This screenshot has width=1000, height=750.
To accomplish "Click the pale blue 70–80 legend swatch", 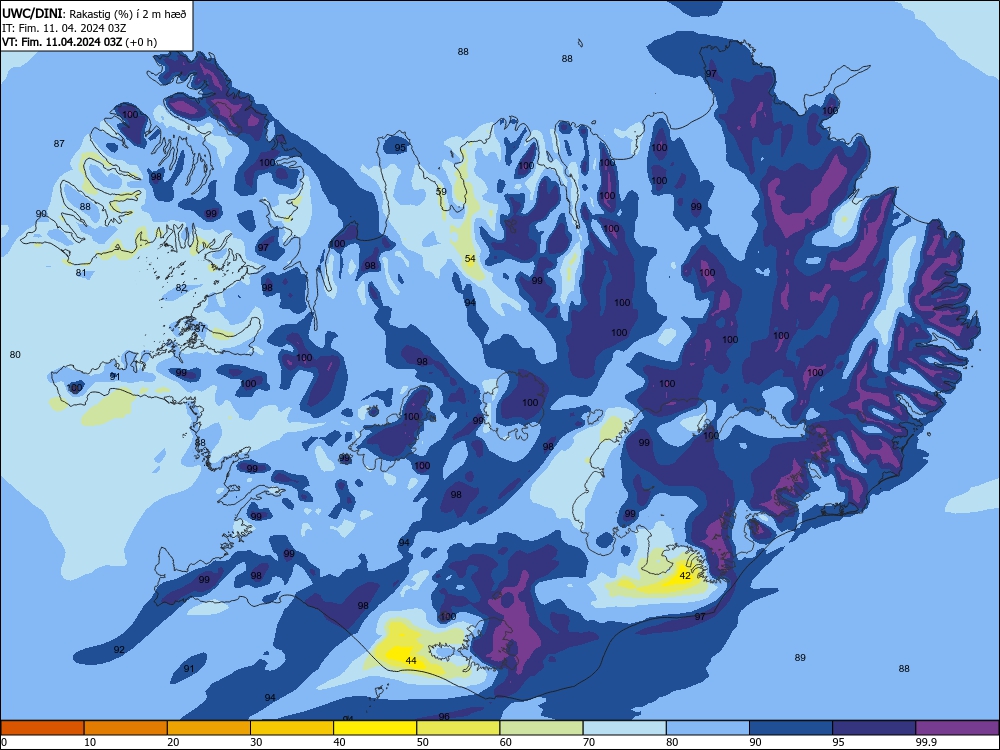I will point(624,728).
